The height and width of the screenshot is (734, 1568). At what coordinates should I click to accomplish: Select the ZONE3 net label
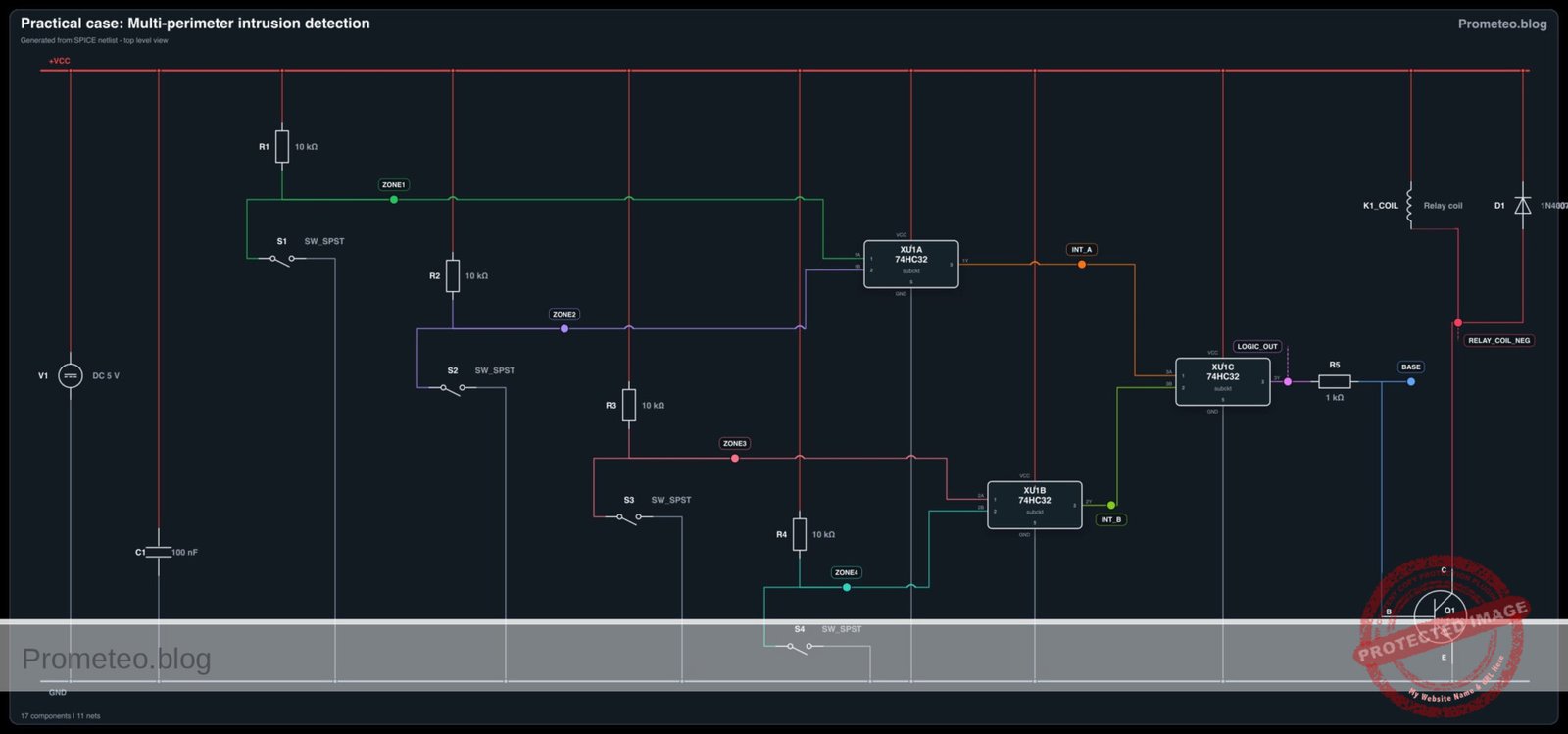pos(735,443)
